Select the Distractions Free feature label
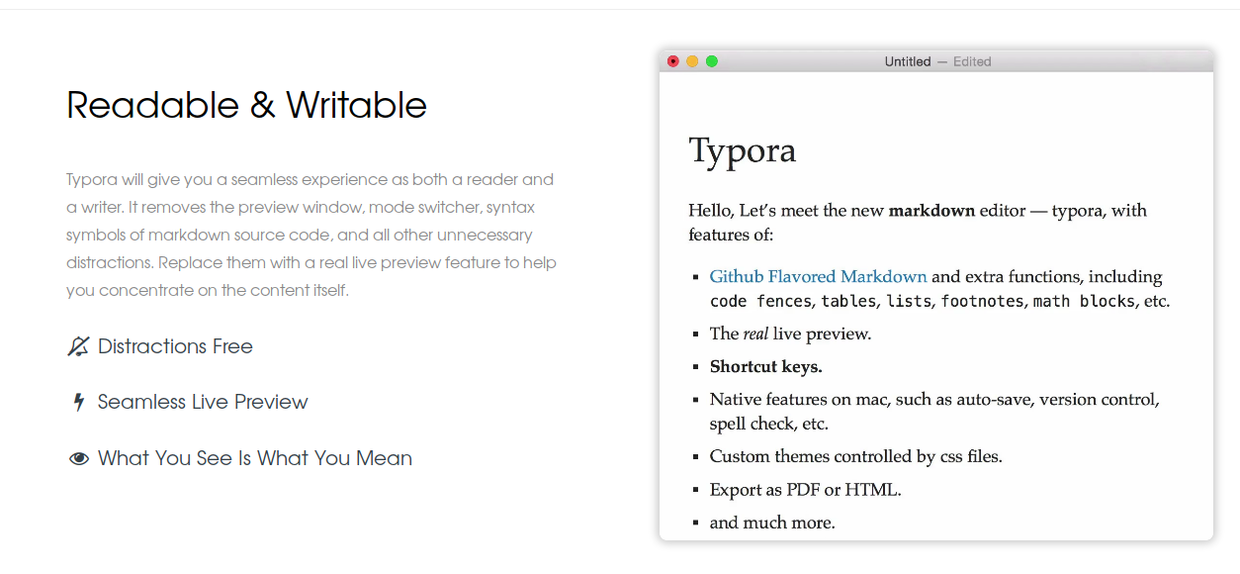Viewport: 1240px width, 574px height. click(x=175, y=347)
